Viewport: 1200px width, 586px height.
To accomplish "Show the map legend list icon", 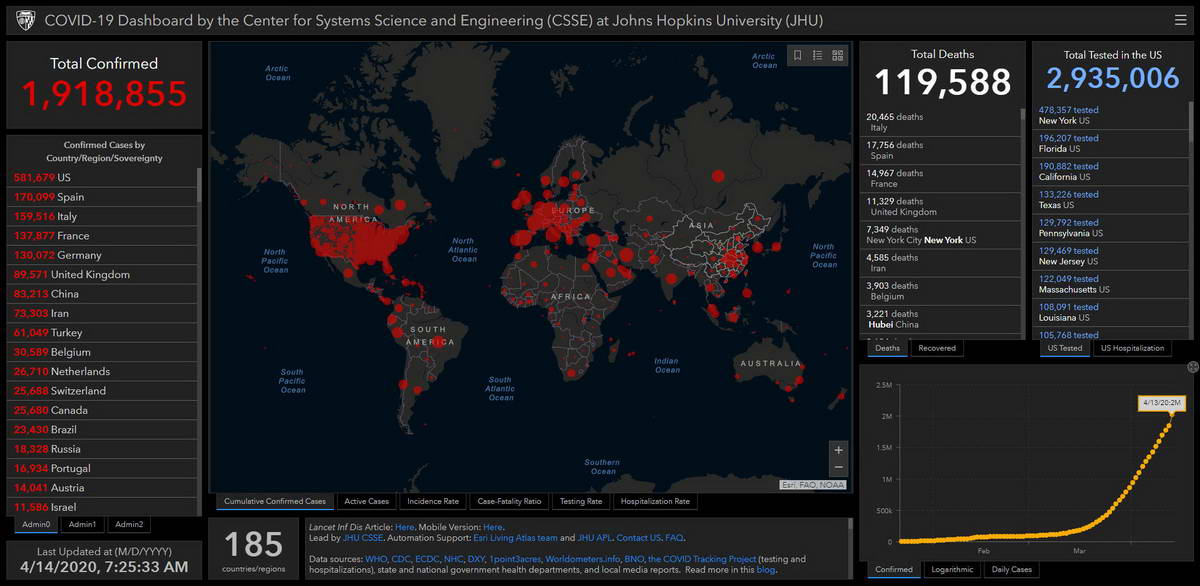I will [818, 56].
